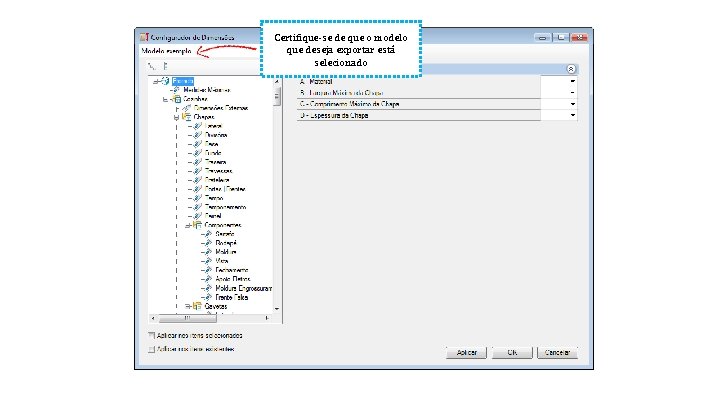Select the Projeto label in the tree

click(x=183, y=81)
